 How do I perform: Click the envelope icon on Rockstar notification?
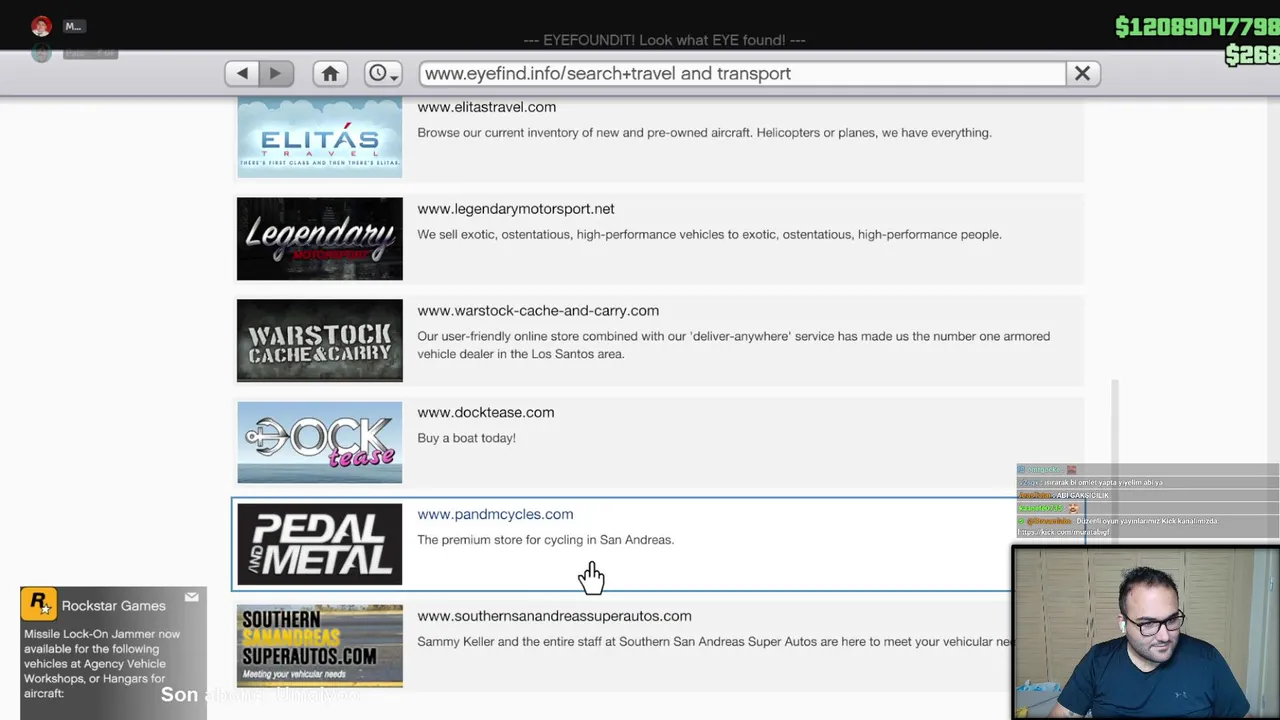click(191, 598)
